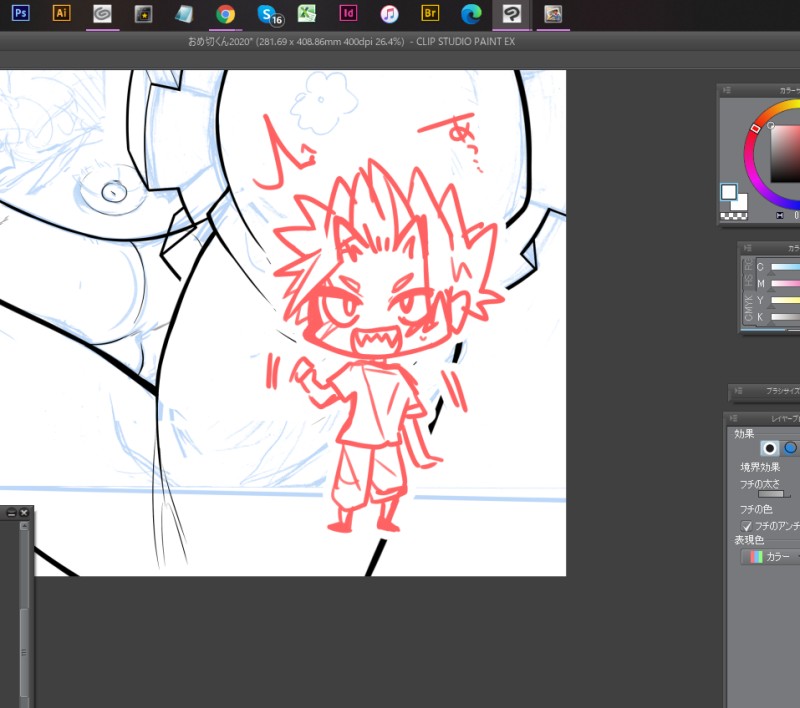The height and width of the screenshot is (708, 800).
Task: Open the film-star media app in taskbar
Action: pyautogui.click(x=143, y=14)
